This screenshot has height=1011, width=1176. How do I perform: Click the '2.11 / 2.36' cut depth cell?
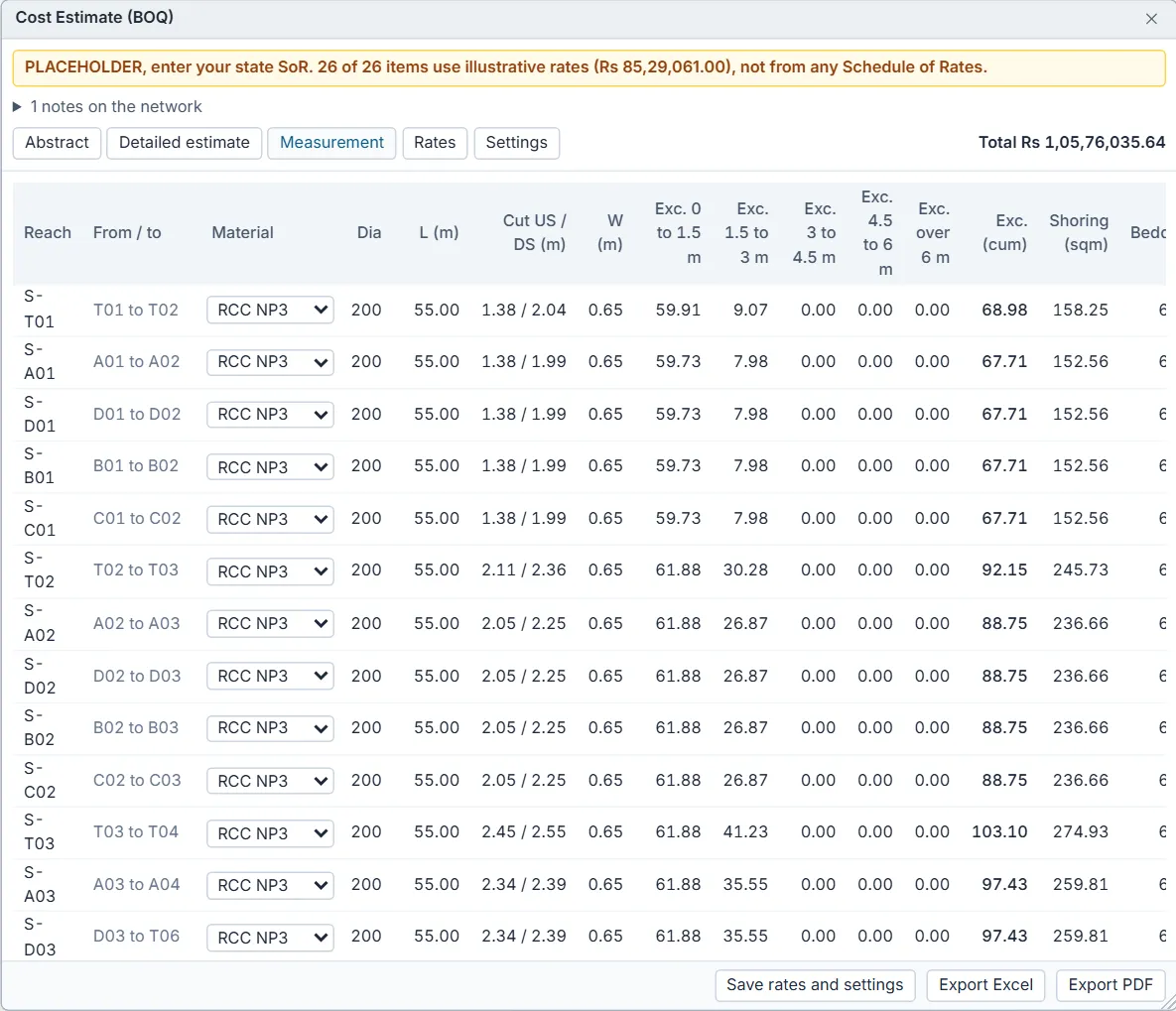coord(524,570)
